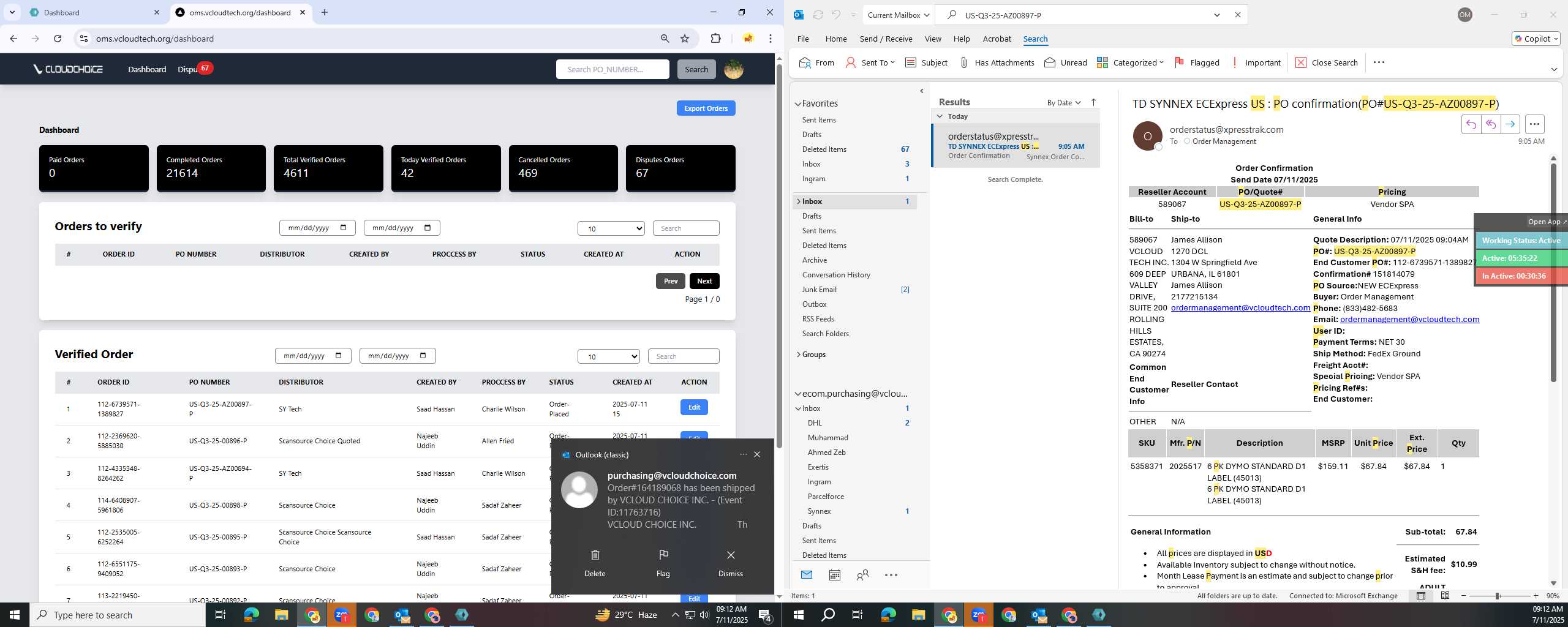Open the email more actions ellipsis
This screenshot has height=627, width=1568.
(x=1534, y=124)
